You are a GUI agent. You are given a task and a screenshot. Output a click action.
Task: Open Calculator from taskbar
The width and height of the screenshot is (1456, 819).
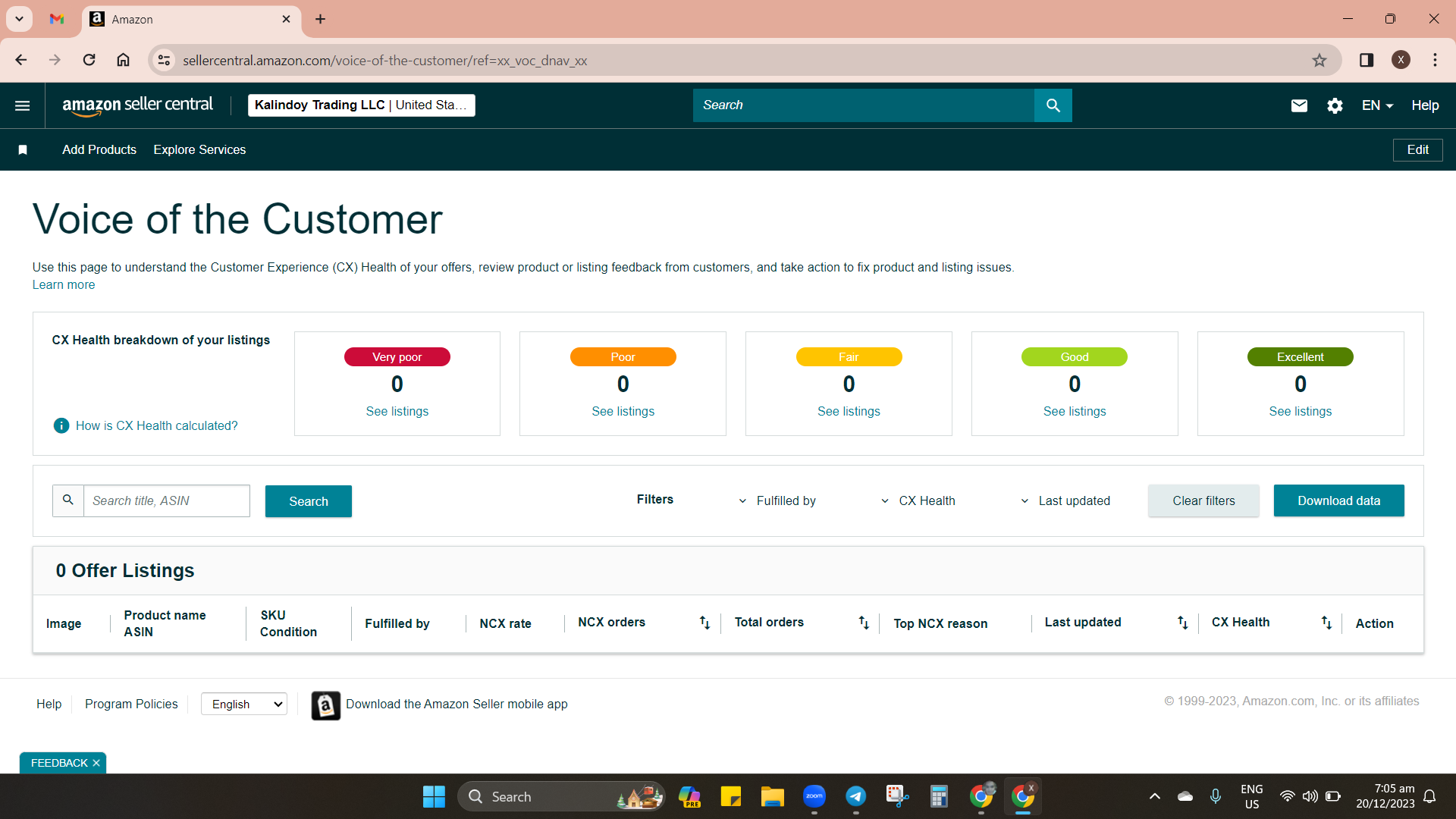tap(939, 796)
